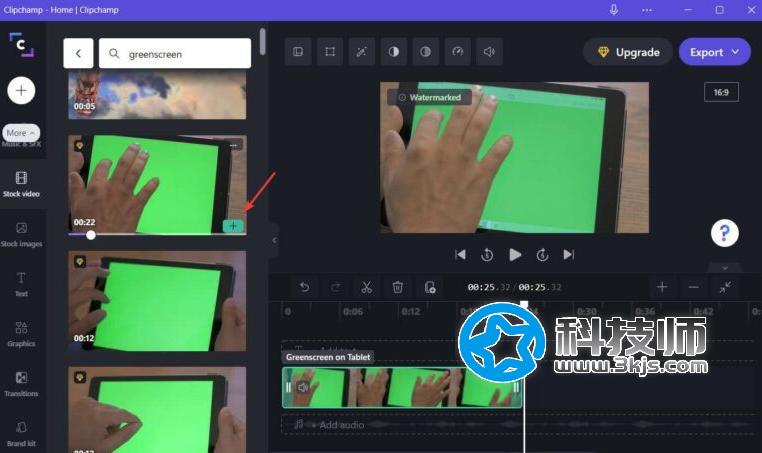Open the Layout tool
The width and height of the screenshot is (762, 453).
(x=298, y=52)
